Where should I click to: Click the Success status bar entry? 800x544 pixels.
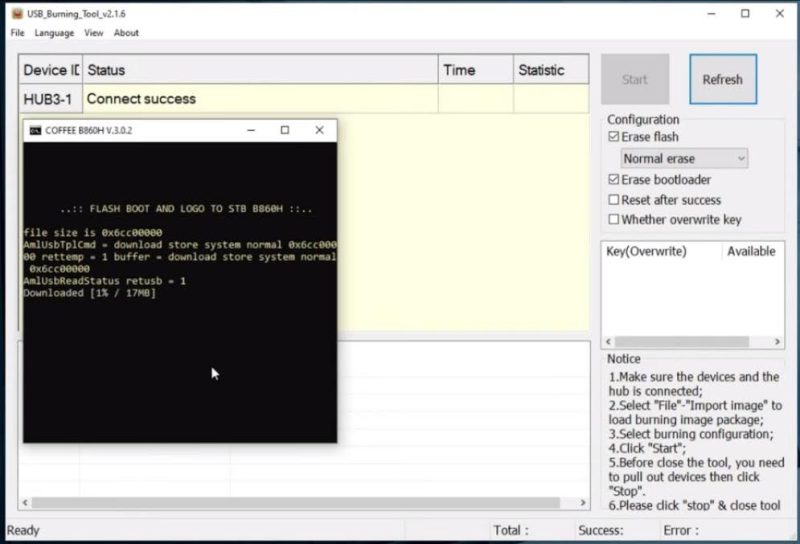point(601,531)
